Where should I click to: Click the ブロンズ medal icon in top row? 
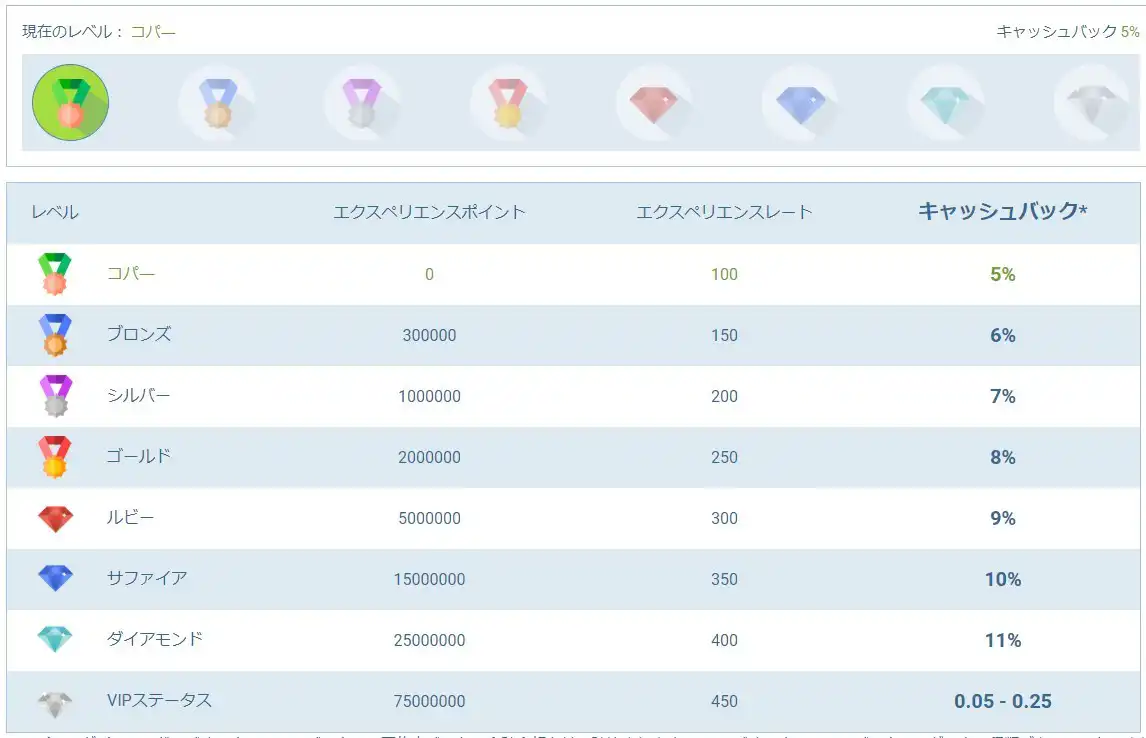pos(217,102)
